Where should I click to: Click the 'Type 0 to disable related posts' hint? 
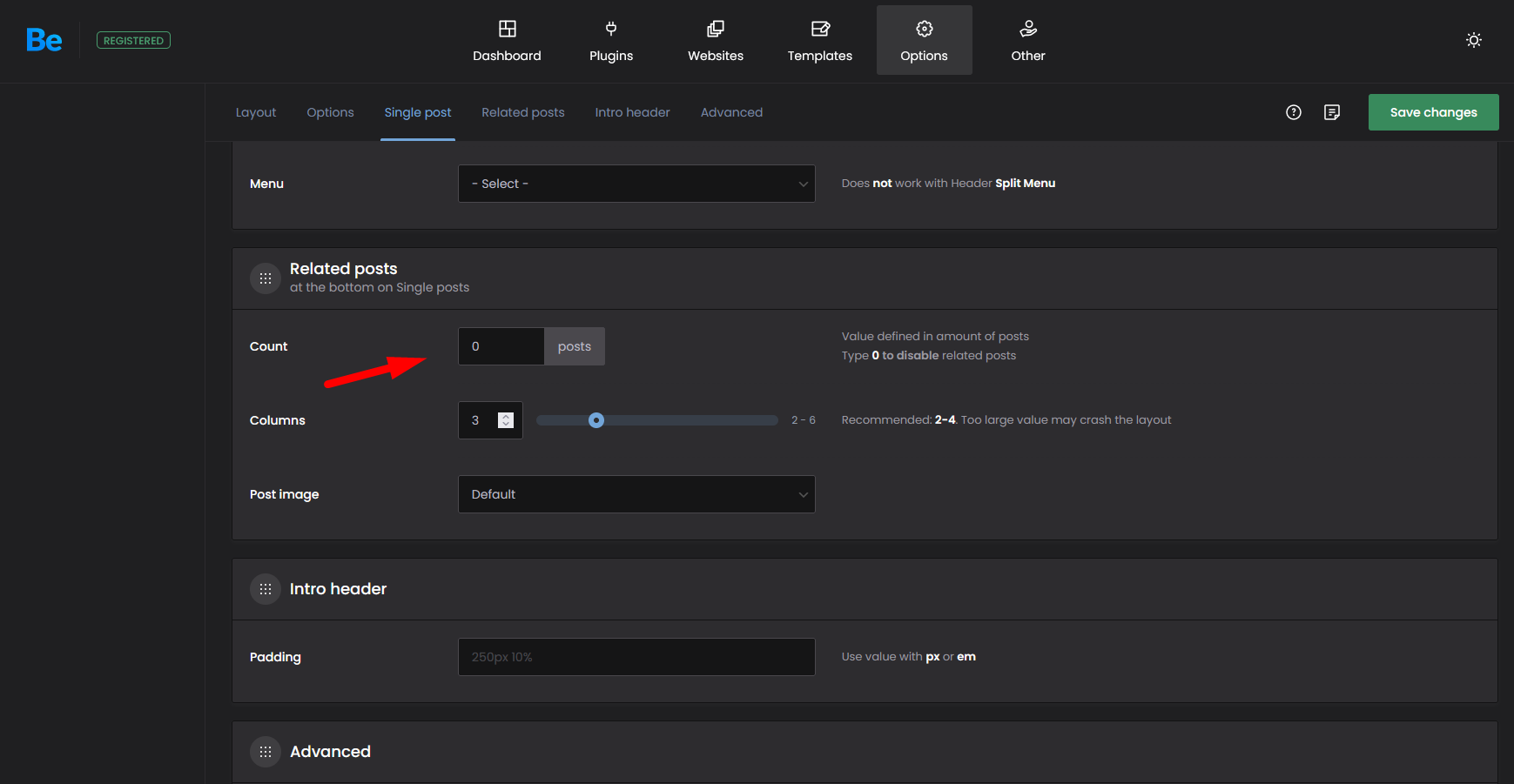(x=929, y=355)
